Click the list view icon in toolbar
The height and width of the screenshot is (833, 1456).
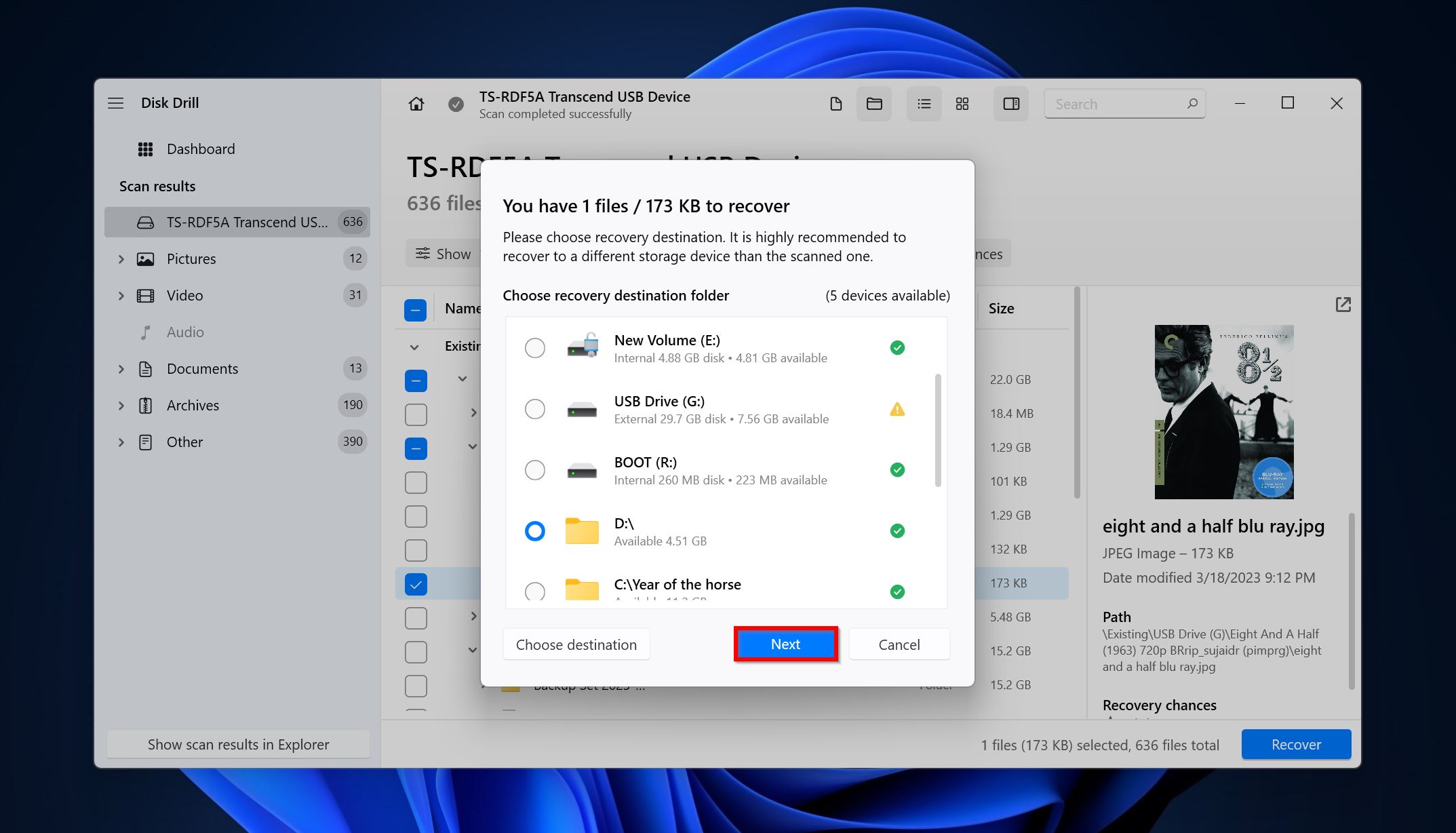pos(922,103)
